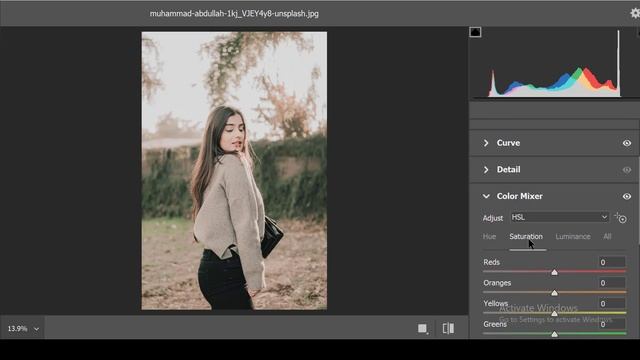The width and height of the screenshot is (640, 360).
Task: Toggle Curve panel visibility eye
Action: click(x=627, y=143)
